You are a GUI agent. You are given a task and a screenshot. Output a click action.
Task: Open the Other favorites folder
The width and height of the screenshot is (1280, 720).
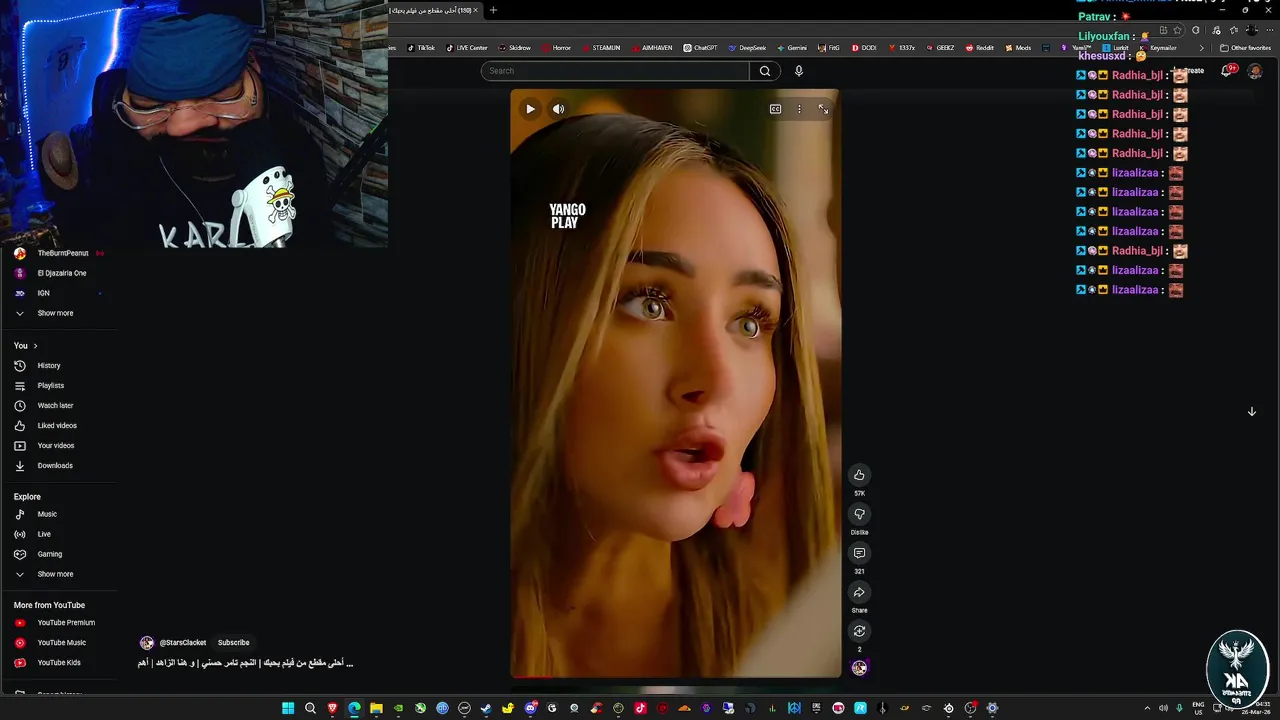tap(1246, 48)
